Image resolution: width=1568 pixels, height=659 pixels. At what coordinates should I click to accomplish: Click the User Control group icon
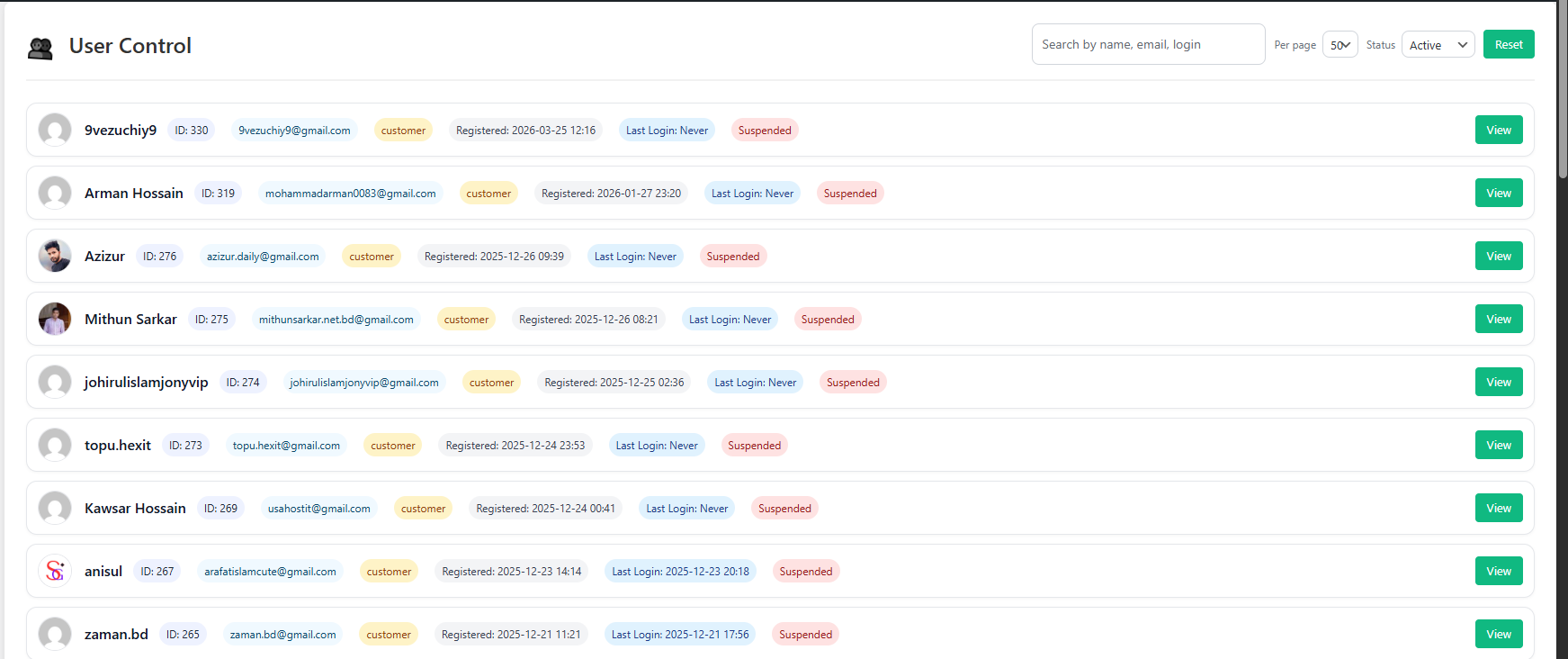click(x=40, y=48)
